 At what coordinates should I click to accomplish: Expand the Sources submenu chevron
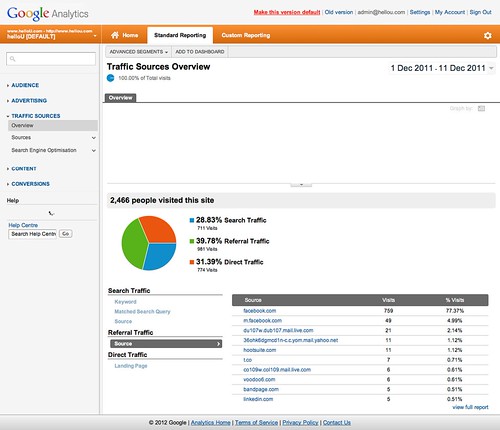tap(94, 138)
